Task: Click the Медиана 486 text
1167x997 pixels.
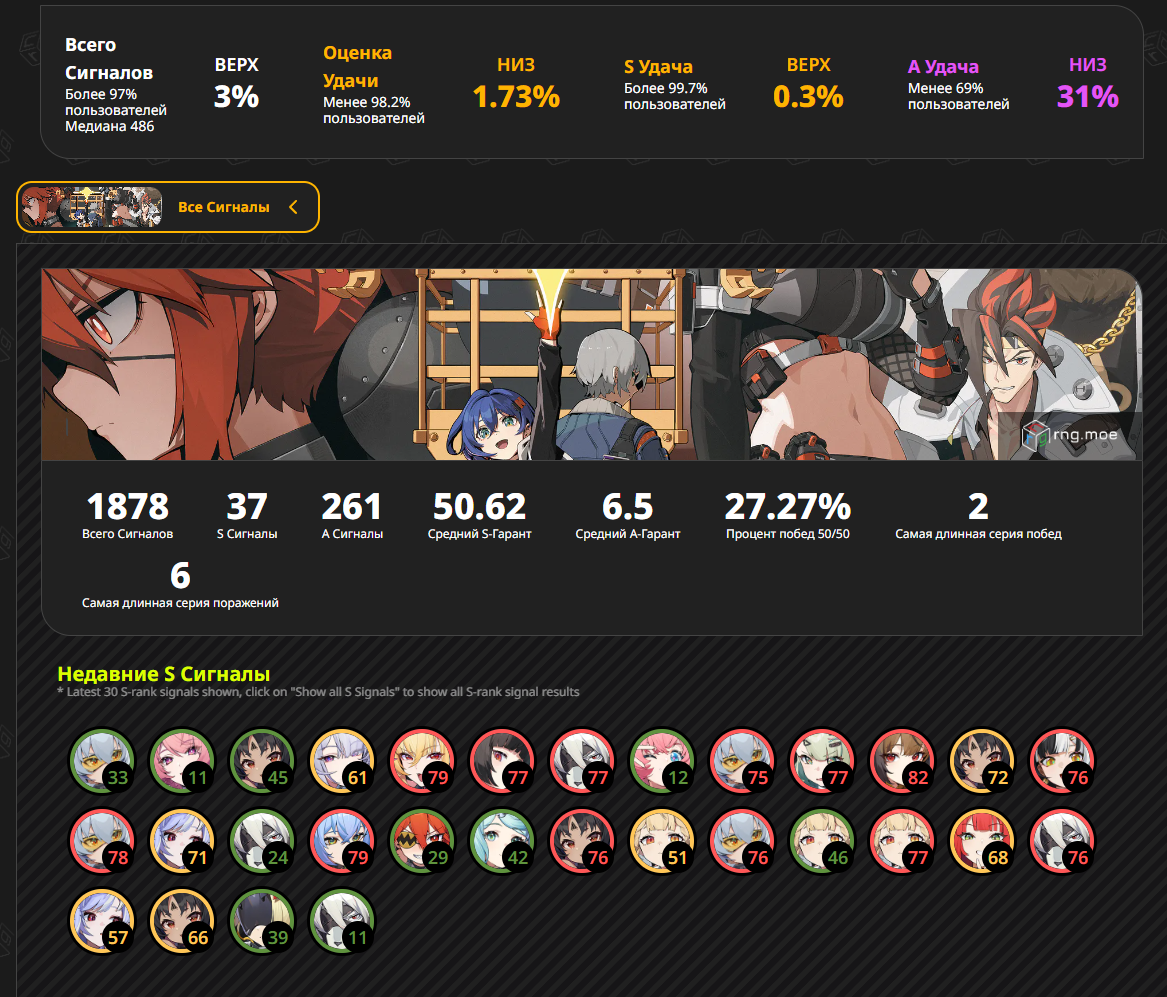Action: 109,126
